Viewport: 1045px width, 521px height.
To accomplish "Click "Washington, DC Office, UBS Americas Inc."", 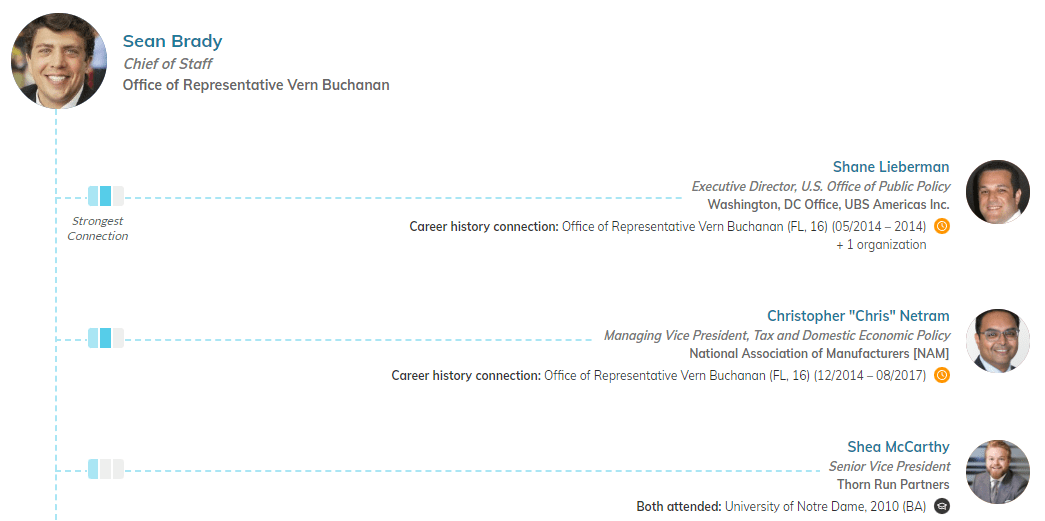I will pos(828,205).
